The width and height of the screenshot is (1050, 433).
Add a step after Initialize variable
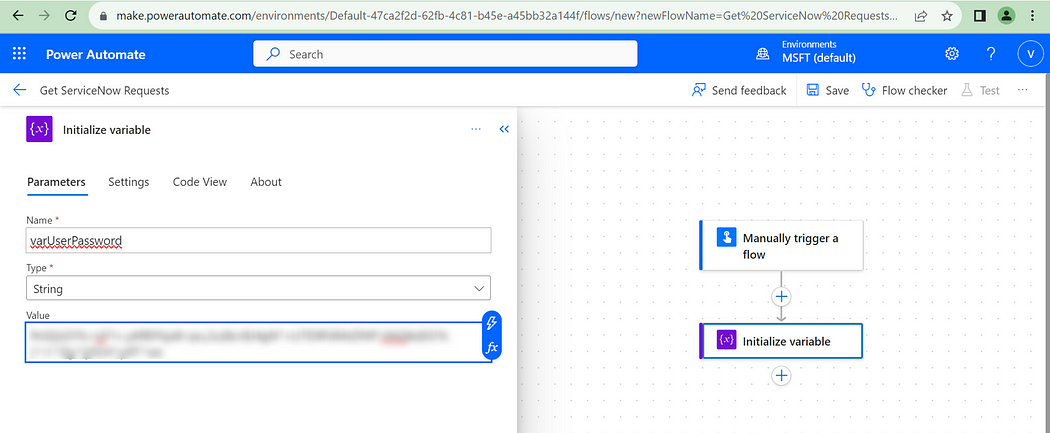click(781, 375)
